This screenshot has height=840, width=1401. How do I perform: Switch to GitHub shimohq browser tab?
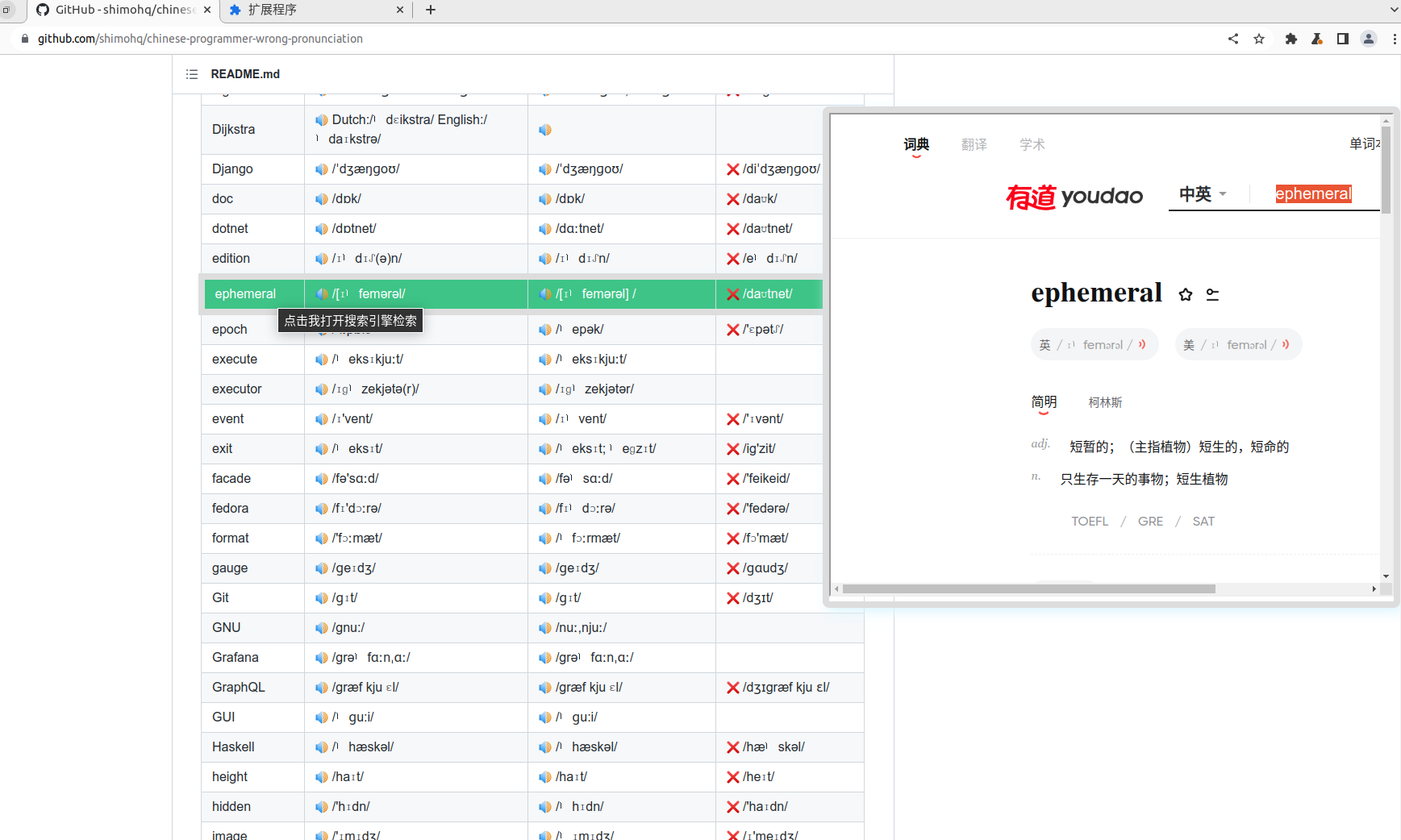click(x=123, y=10)
